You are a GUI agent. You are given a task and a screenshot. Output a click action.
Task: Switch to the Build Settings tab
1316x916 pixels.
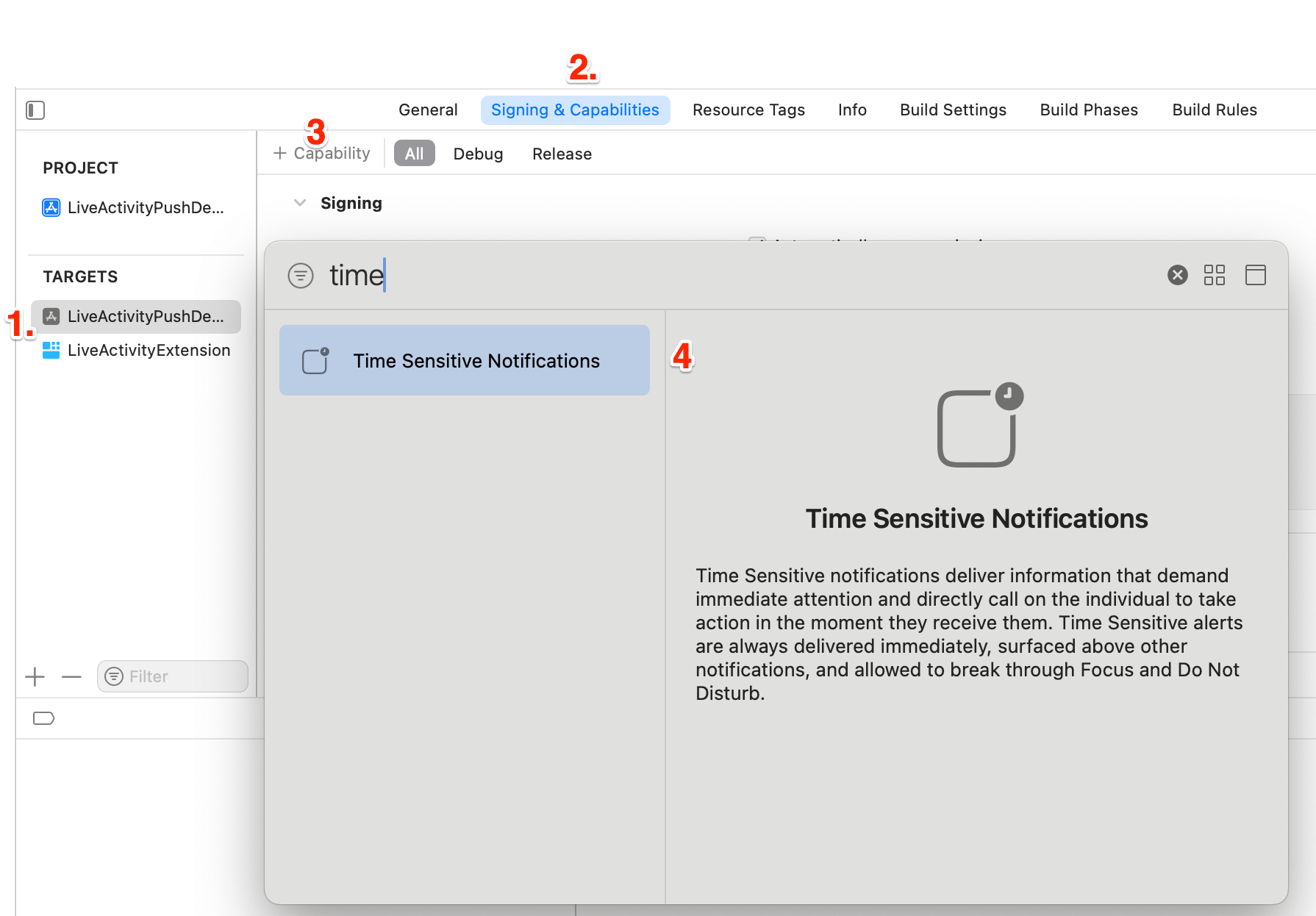click(952, 110)
